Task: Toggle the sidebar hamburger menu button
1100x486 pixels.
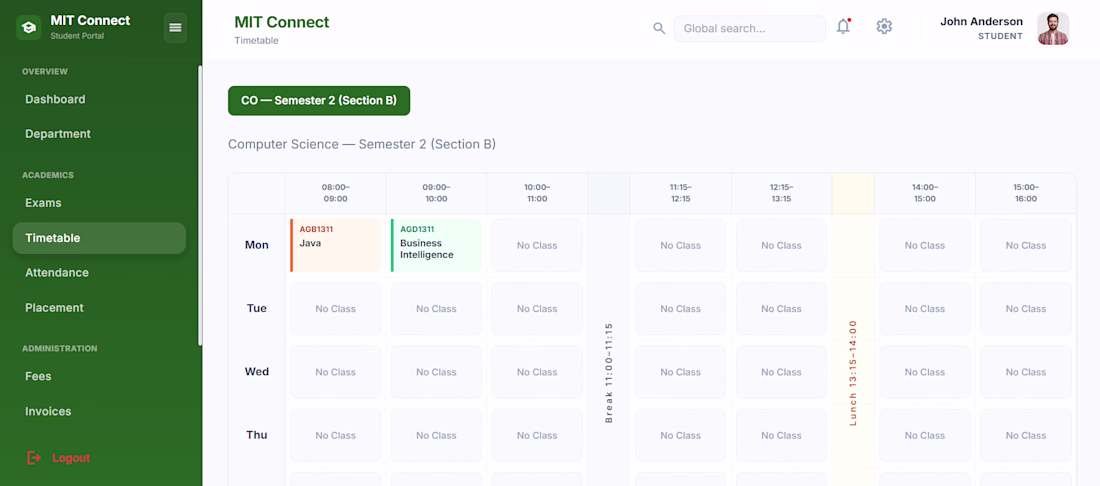Action: (x=175, y=28)
